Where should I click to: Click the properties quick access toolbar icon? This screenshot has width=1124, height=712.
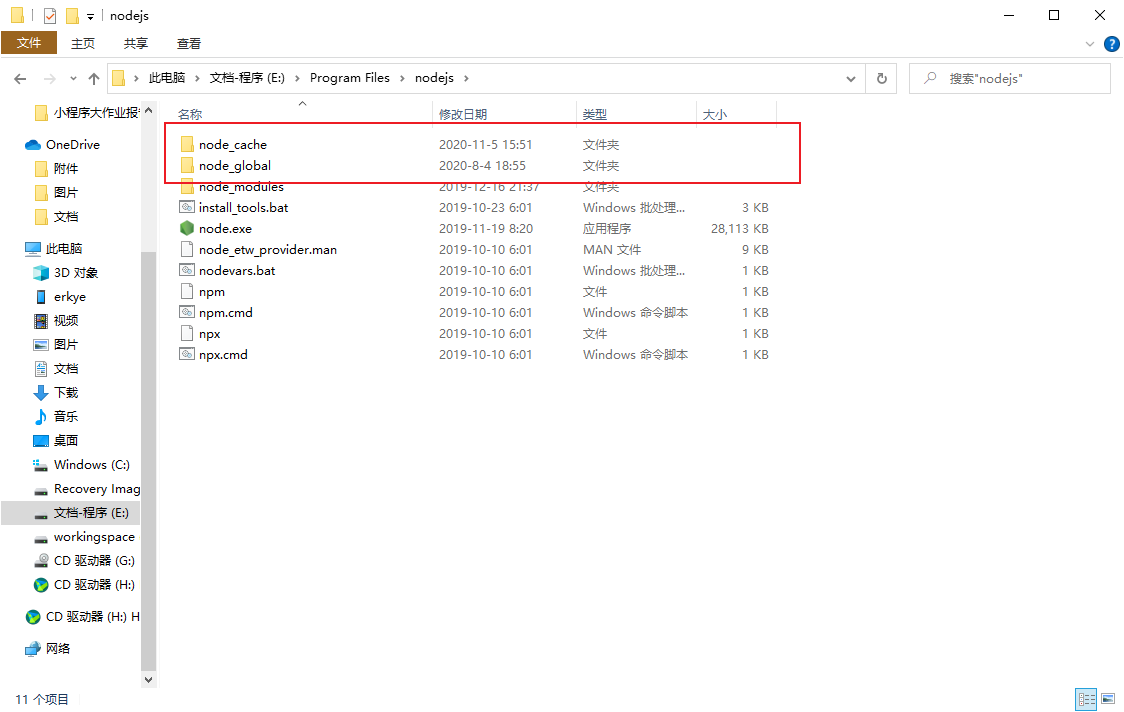49,15
